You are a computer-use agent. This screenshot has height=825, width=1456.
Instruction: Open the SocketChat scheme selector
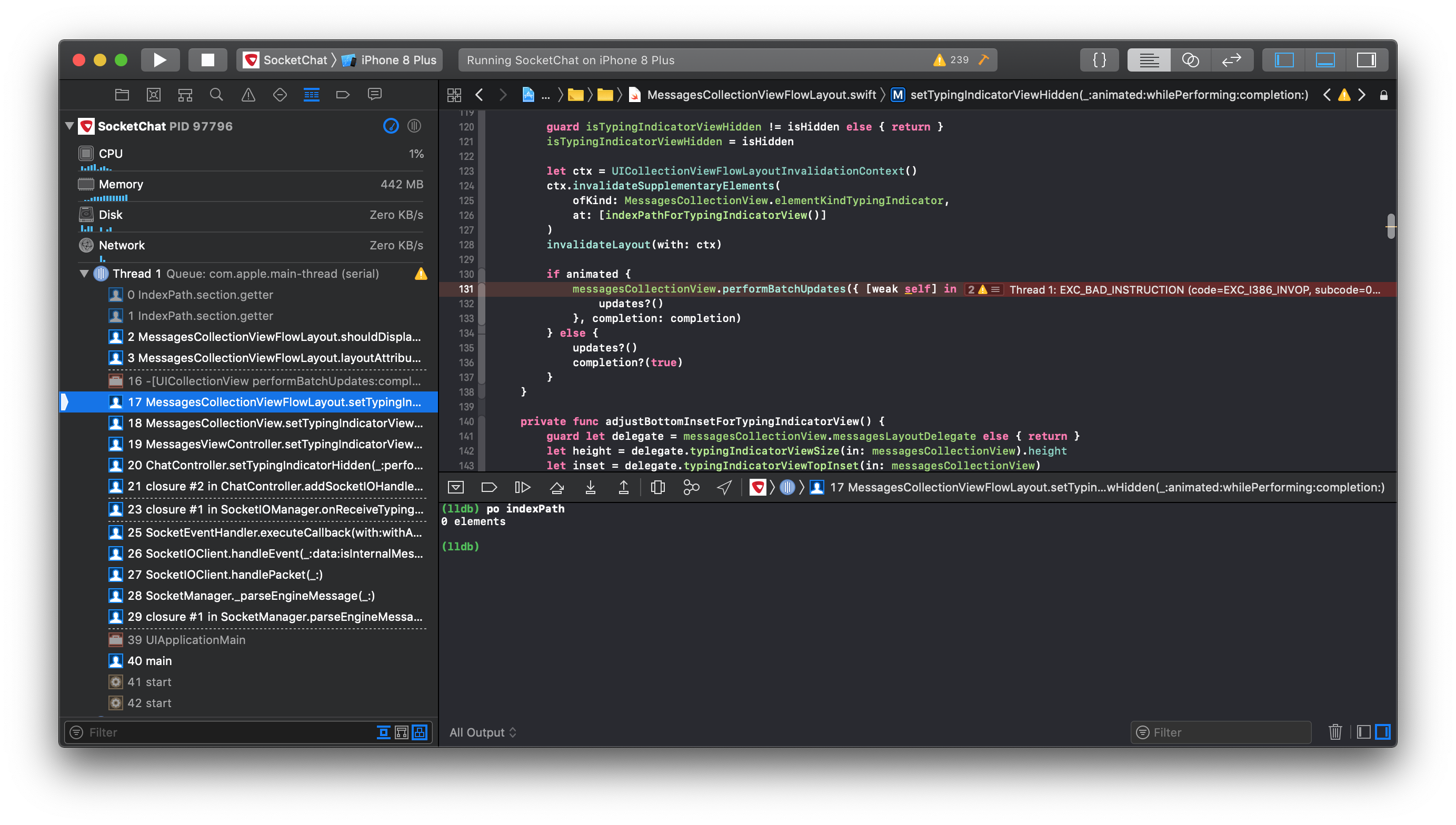coord(286,60)
